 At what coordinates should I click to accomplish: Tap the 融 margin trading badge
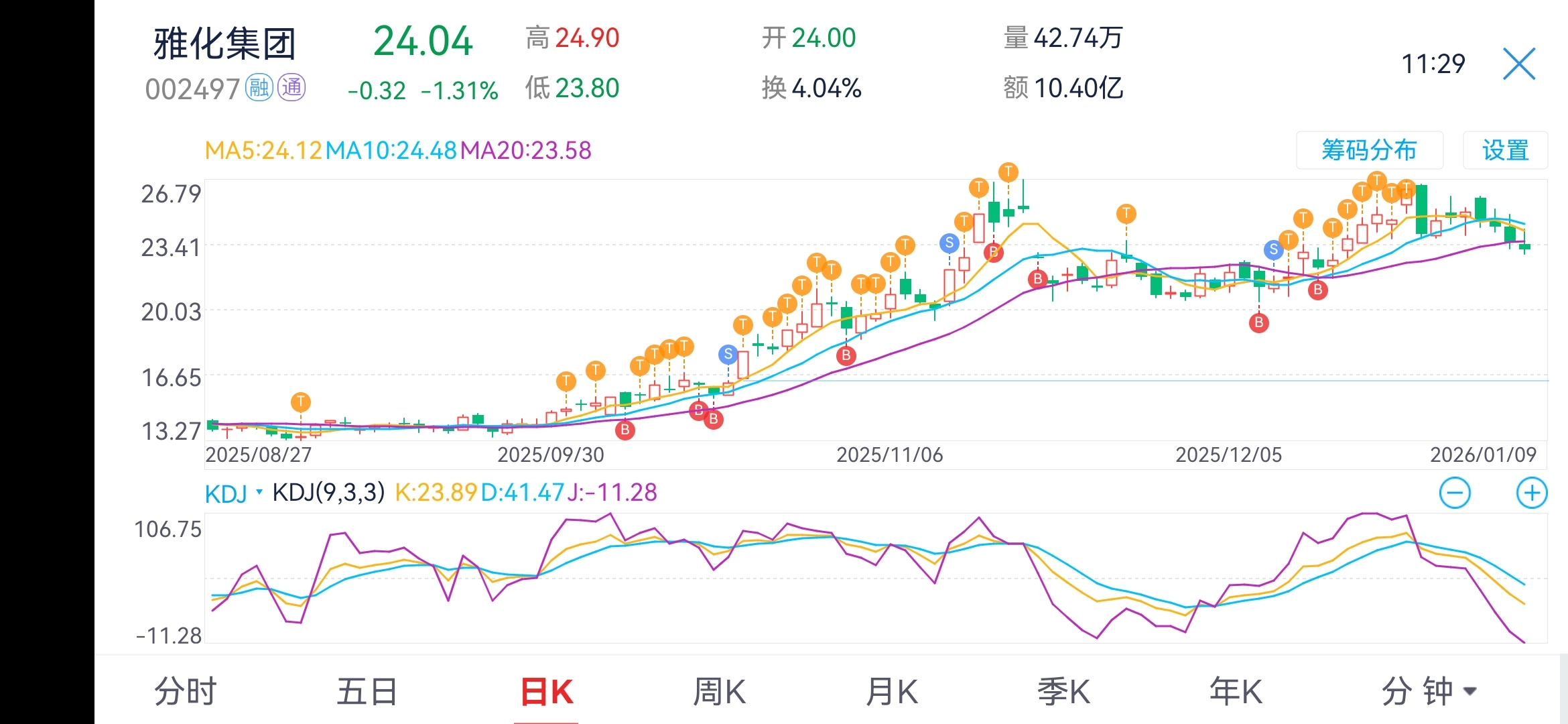(x=259, y=88)
